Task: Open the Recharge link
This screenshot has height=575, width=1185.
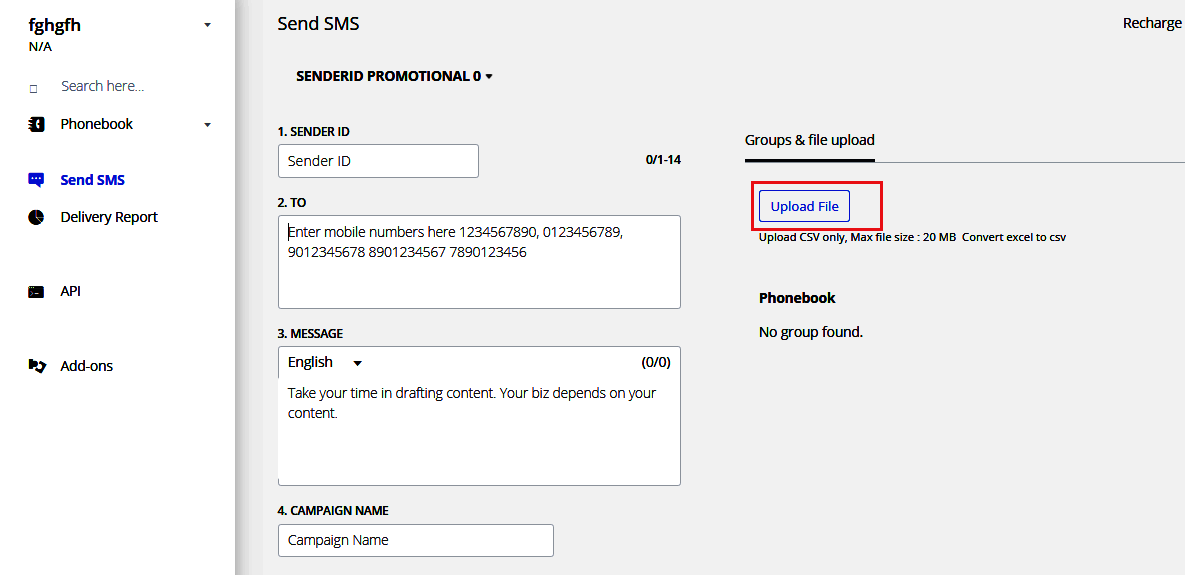Action: pos(1152,23)
